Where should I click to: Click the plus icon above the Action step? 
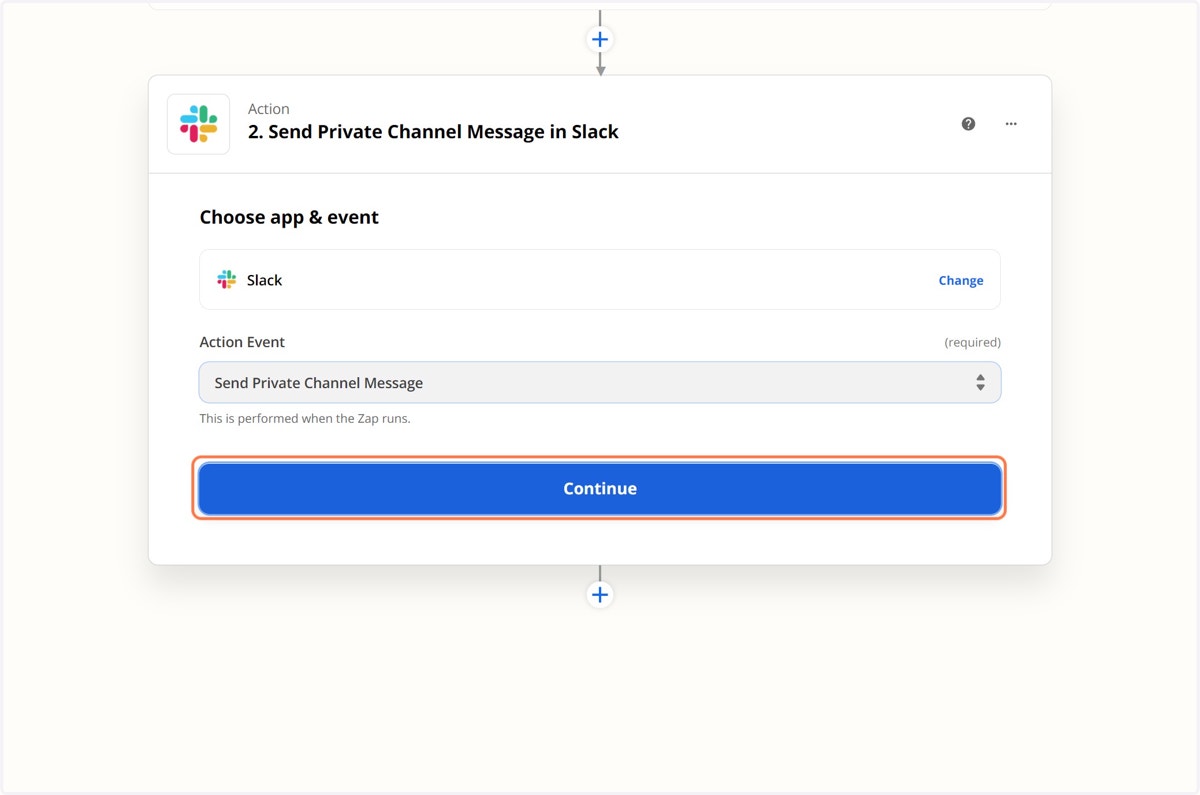pyautogui.click(x=600, y=40)
